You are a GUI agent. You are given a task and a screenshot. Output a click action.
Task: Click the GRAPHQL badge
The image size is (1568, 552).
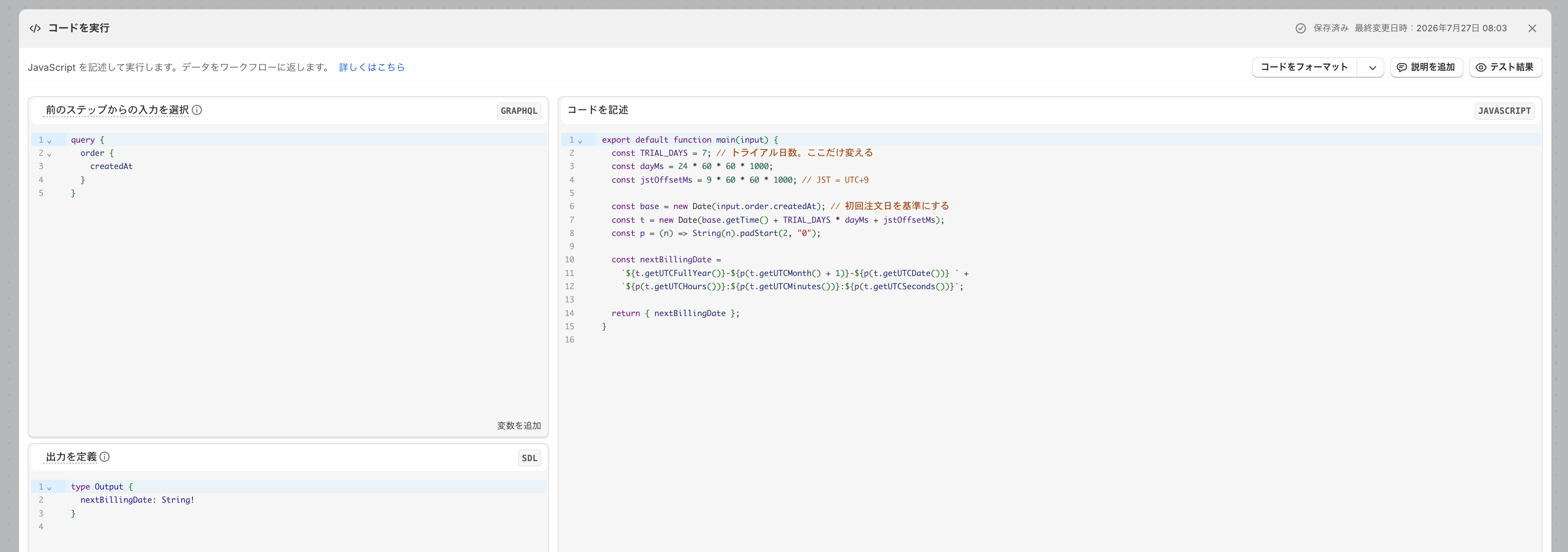click(519, 111)
